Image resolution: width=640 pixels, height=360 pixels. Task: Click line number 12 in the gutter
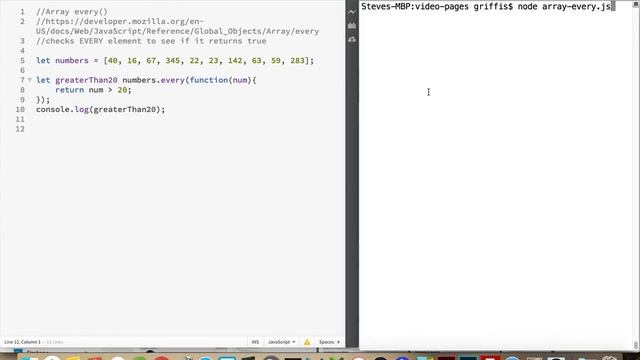[x=20, y=129]
